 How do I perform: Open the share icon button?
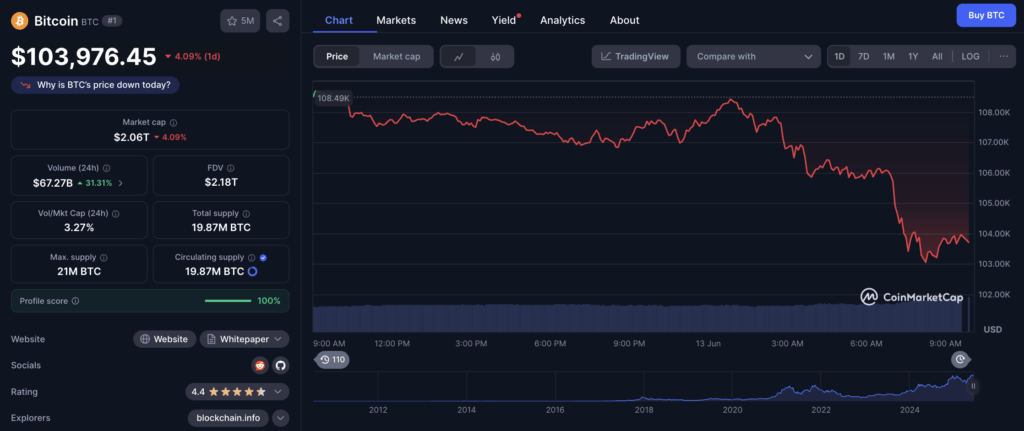(x=278, y=21)
